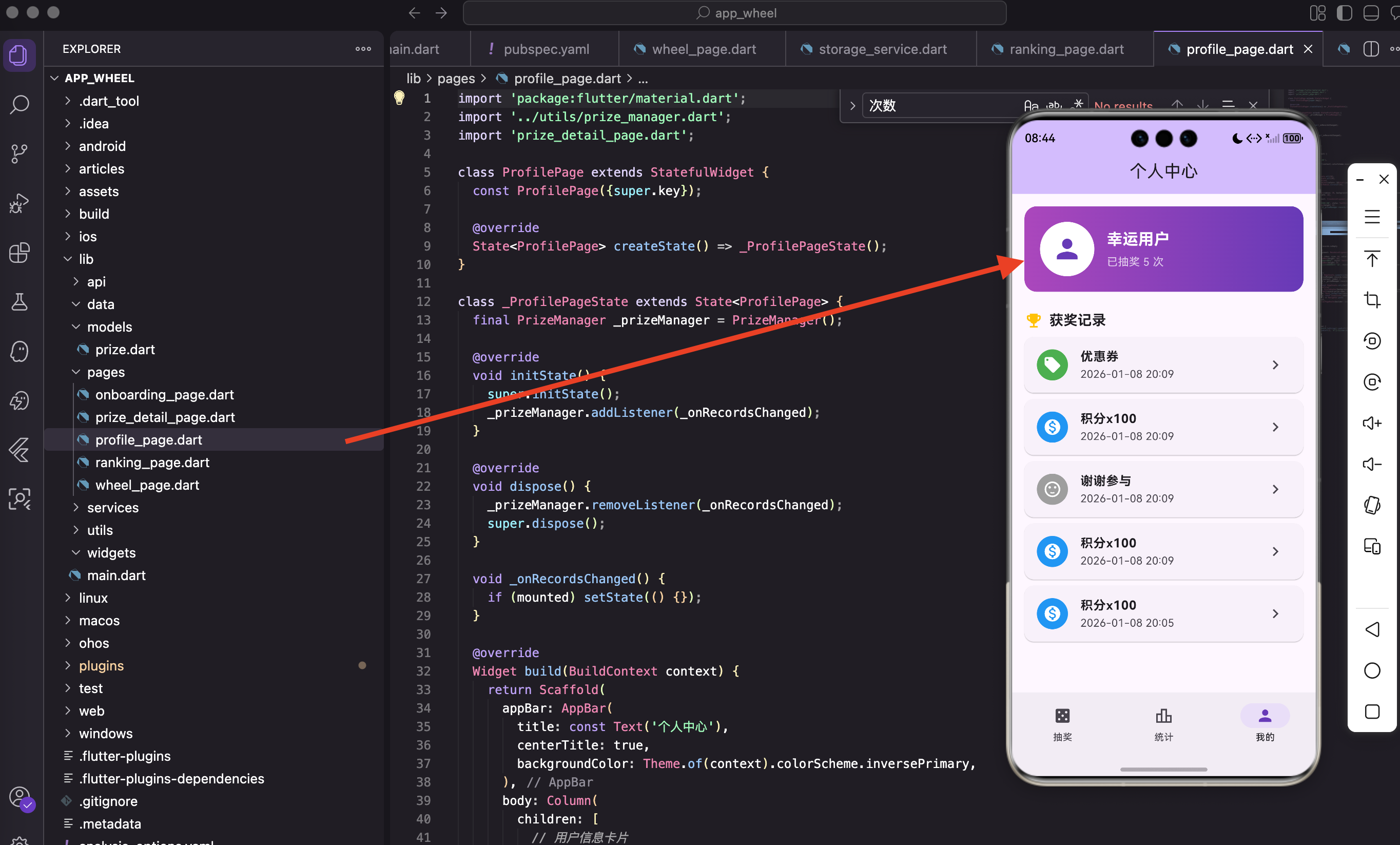The image size is (1400, 845).
Task: Rotate the emulator device
Action: click(x=1372, y=505)
